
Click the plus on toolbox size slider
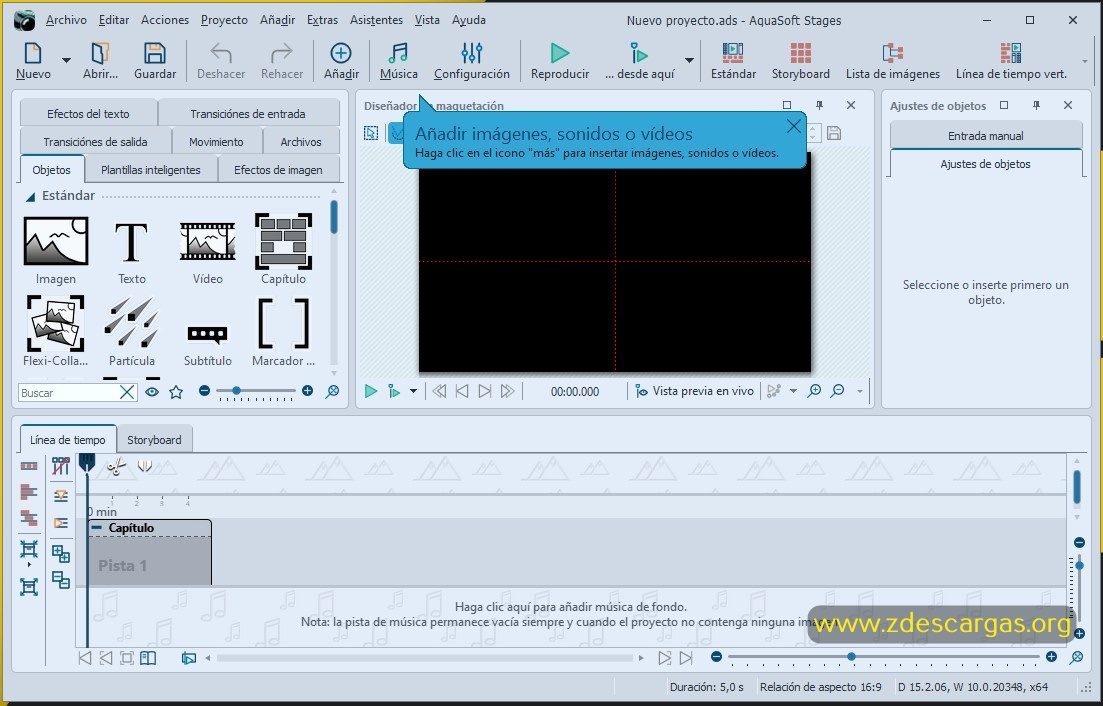(x=307, y=390)
